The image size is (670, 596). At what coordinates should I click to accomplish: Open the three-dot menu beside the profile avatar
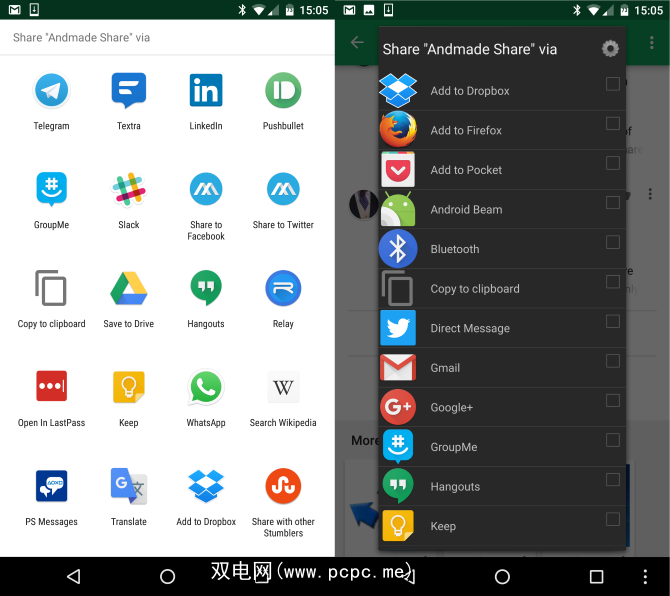650,194
